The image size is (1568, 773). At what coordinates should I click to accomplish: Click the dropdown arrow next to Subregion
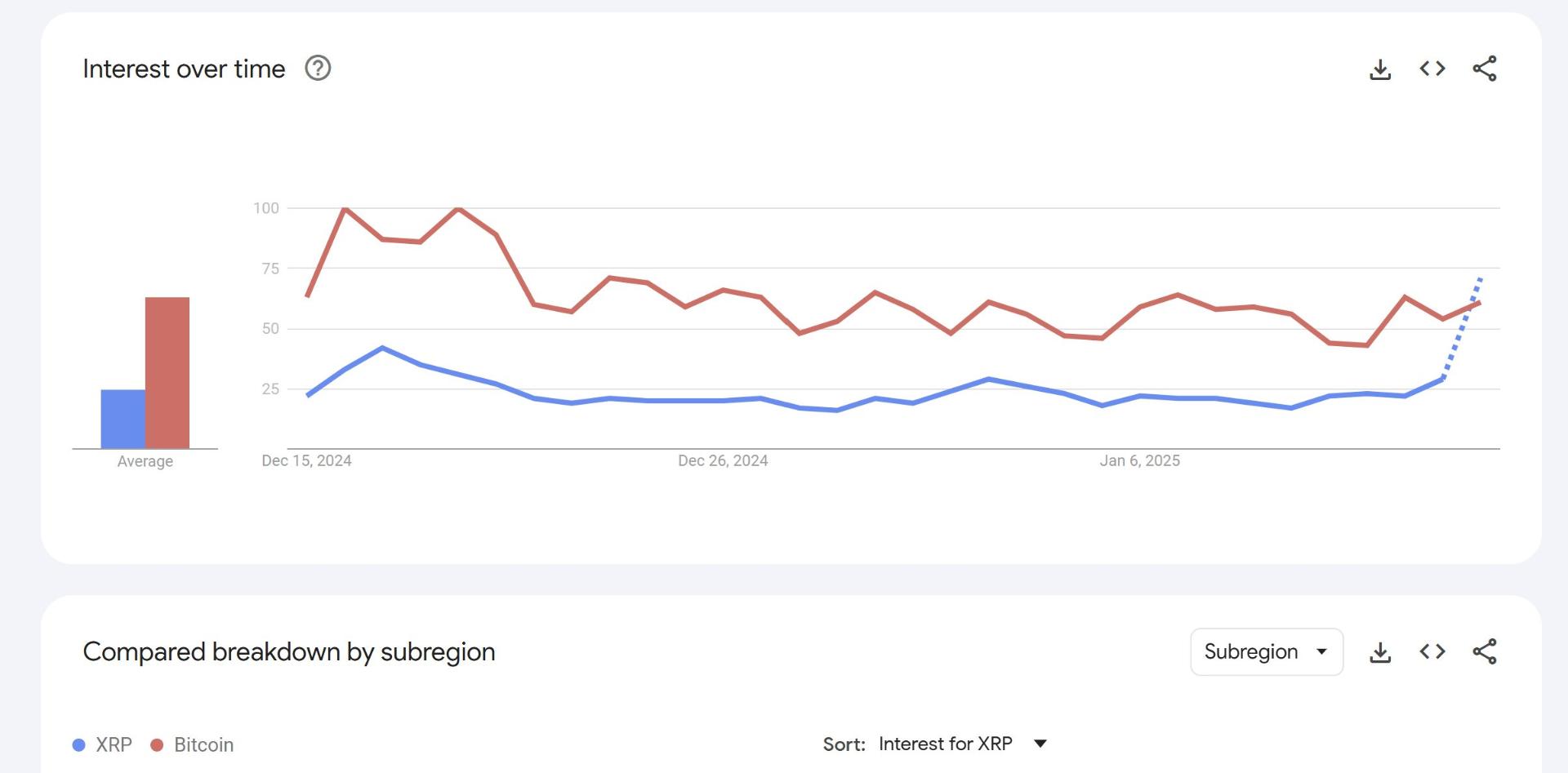tap(1321, 651)
